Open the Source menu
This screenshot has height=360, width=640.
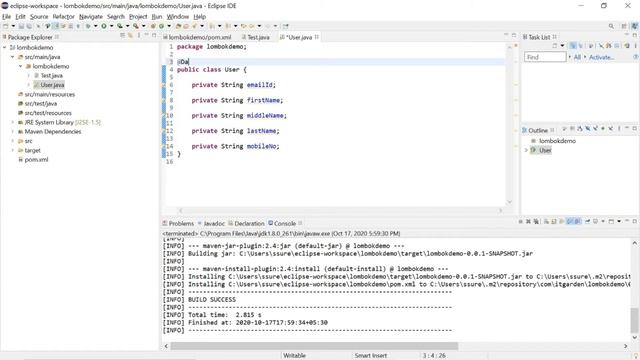tap(39, 16)
